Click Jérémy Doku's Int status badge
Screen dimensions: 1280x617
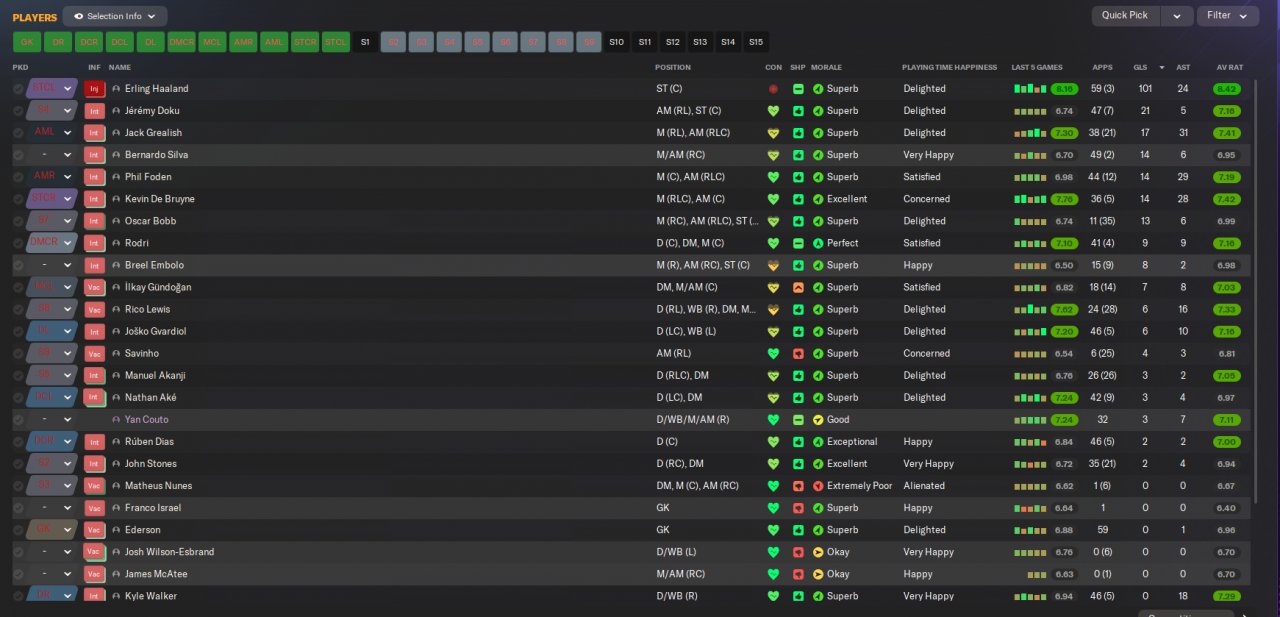tap(95, 111)
